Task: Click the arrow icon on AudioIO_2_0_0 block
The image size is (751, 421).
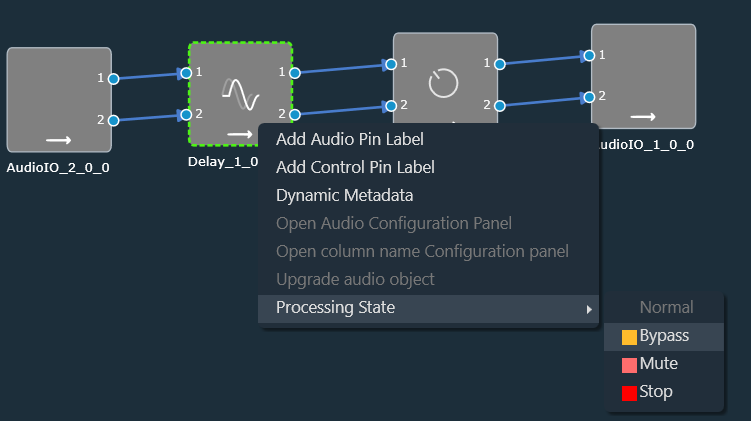Action: point(58,140)
